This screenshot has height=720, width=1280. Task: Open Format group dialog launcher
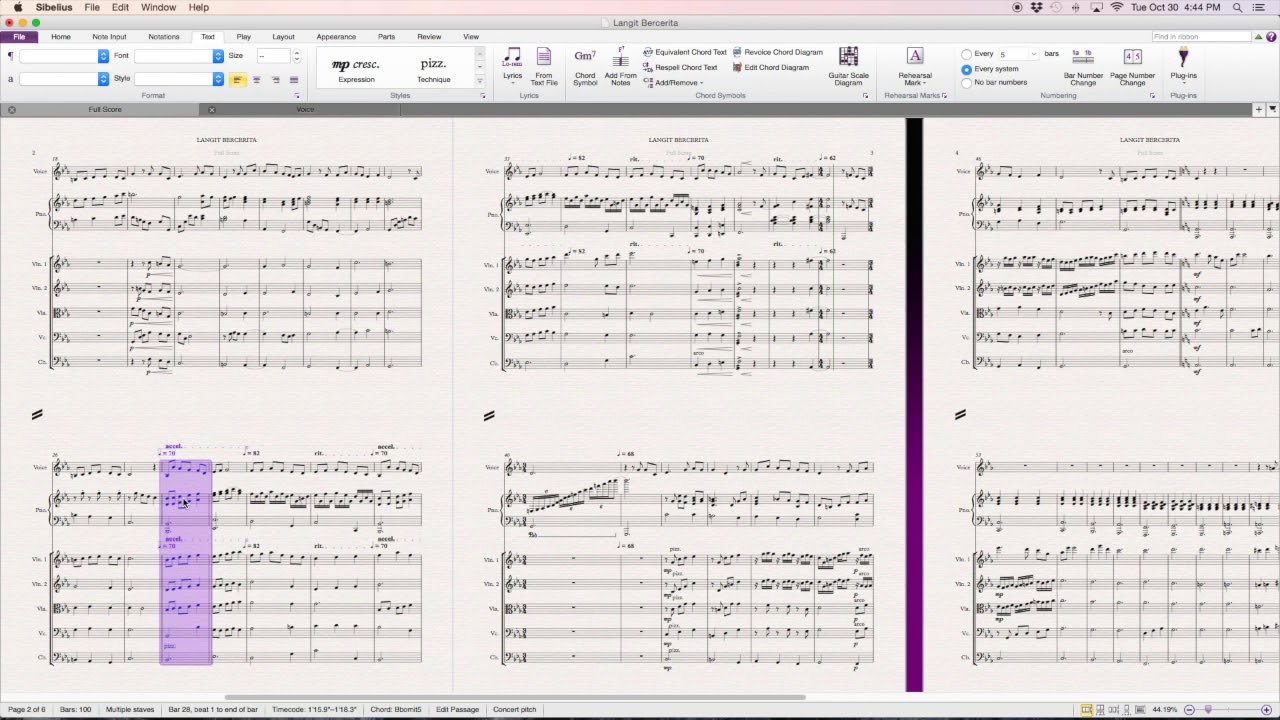click(x=297, y=96)
